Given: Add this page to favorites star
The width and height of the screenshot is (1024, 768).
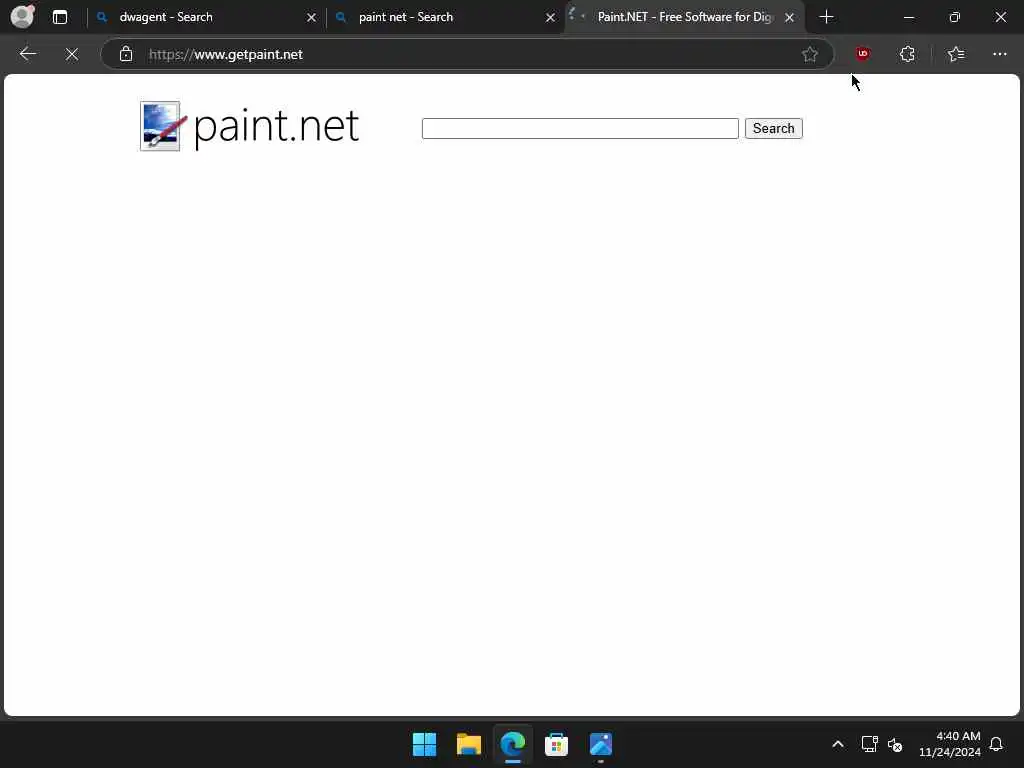Looking at the screenshot, I should click(x=810, y=54).
